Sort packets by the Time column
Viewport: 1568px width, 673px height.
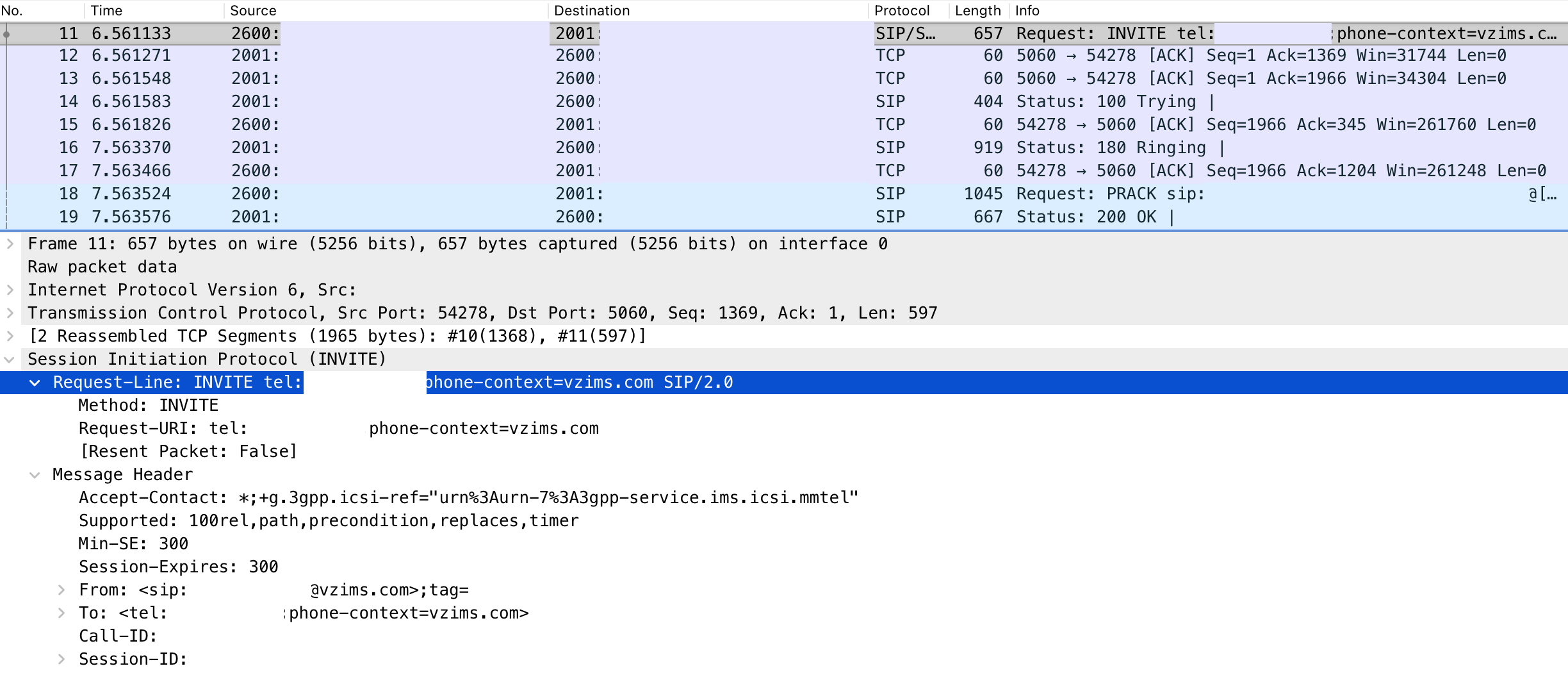pyautogui.click(x=154, y=11)
